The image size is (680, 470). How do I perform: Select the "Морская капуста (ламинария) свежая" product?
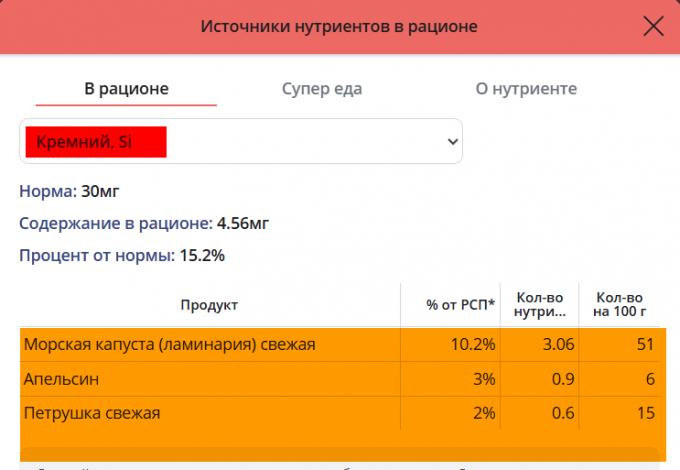[170, 345]
